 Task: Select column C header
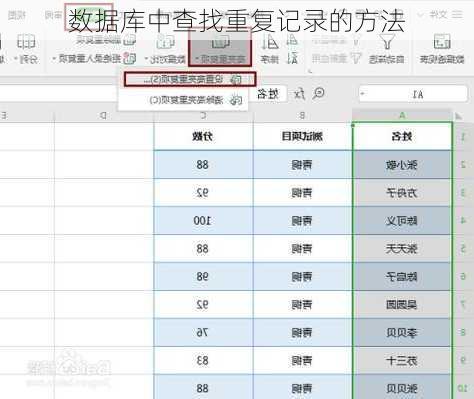click(x=203, y=115)
